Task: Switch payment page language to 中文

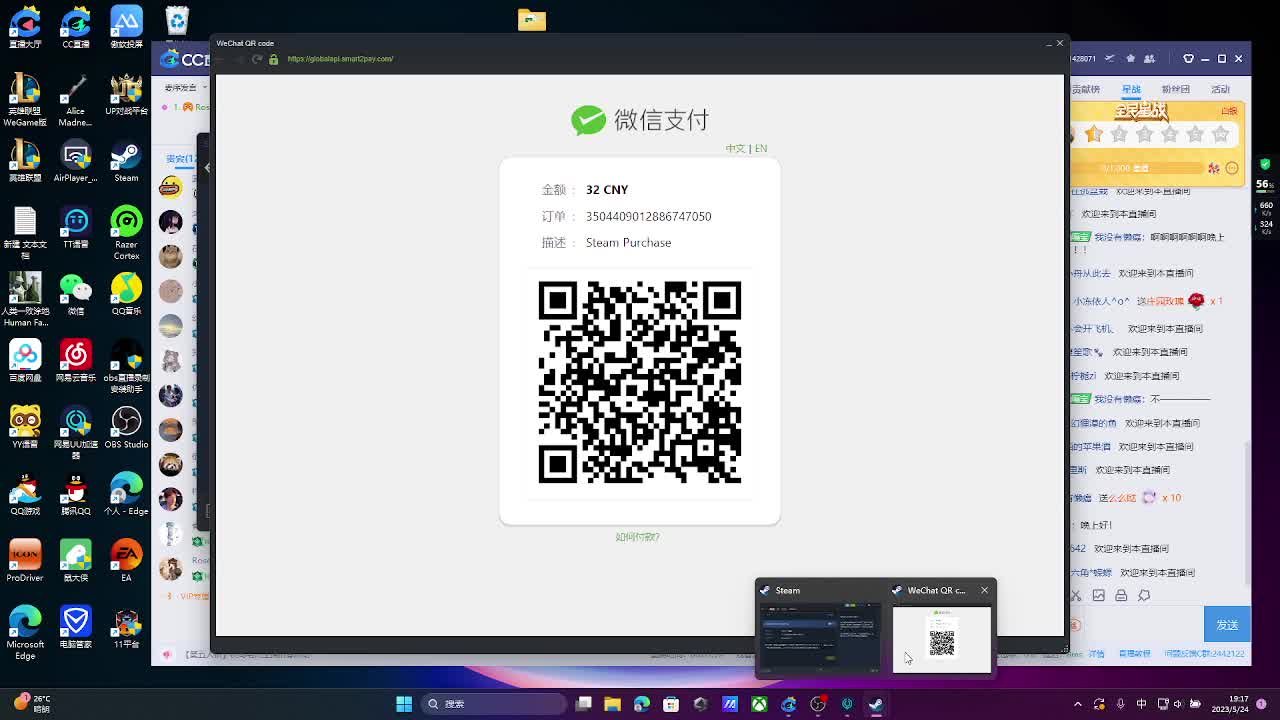Action: [735, 148]
